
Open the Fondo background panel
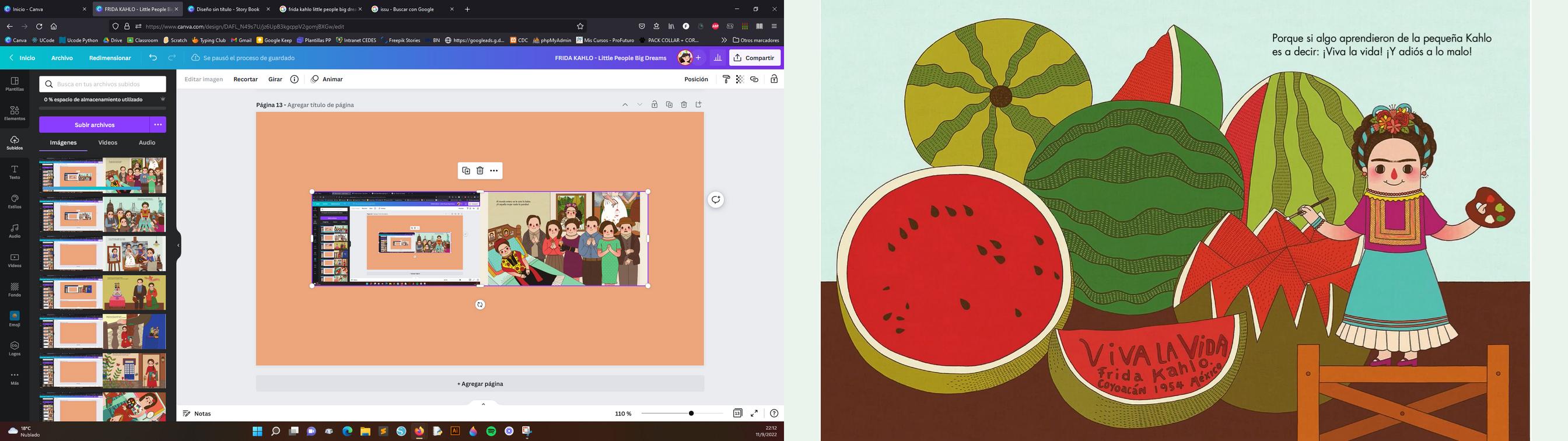pos(15,289)
